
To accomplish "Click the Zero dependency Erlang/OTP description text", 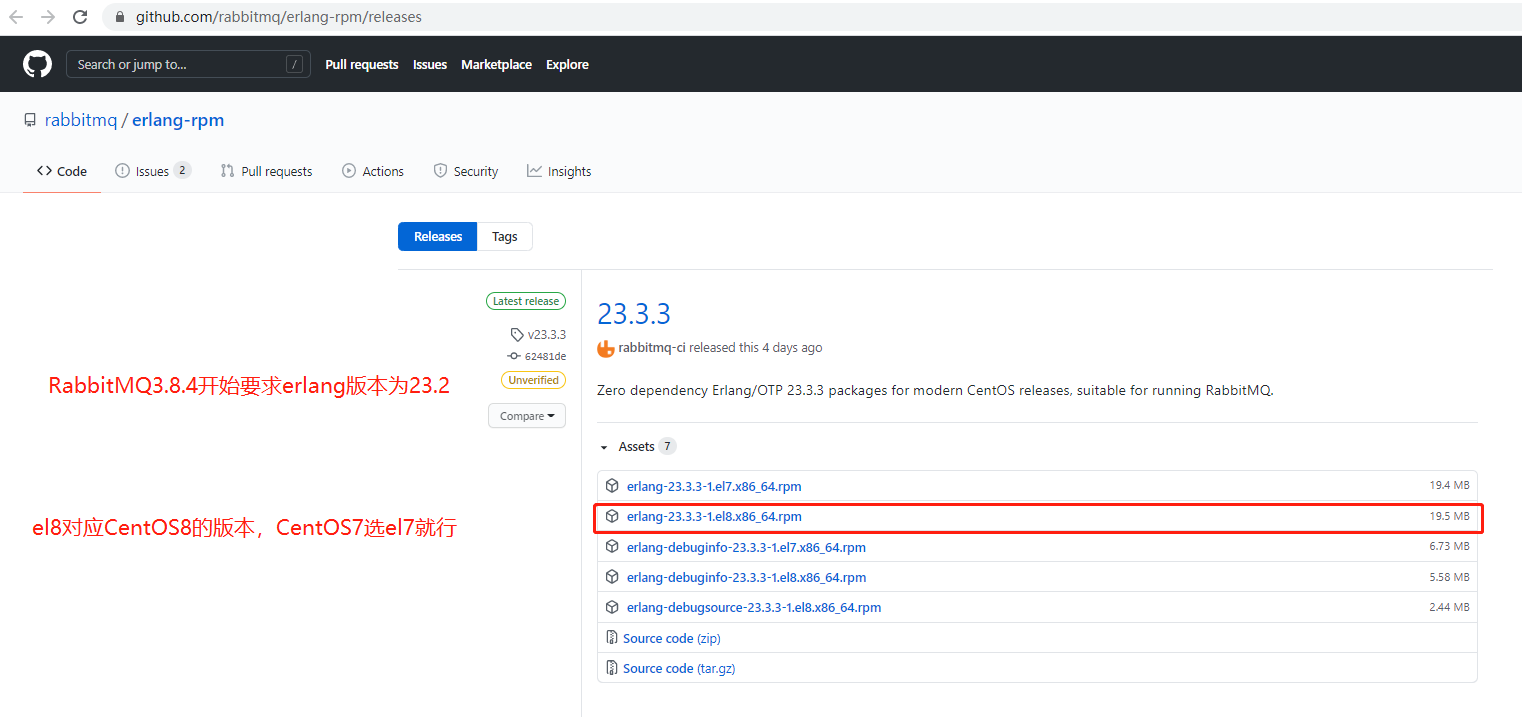I will tap(935, 390).
